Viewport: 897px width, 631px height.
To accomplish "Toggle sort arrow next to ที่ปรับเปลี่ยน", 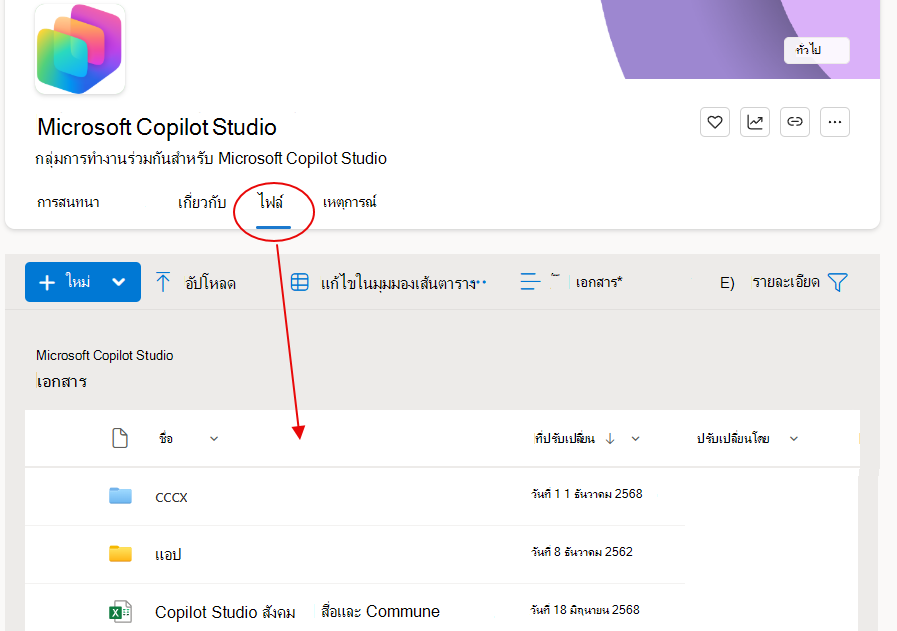I will pyautogui.click(x=610, y=439).
